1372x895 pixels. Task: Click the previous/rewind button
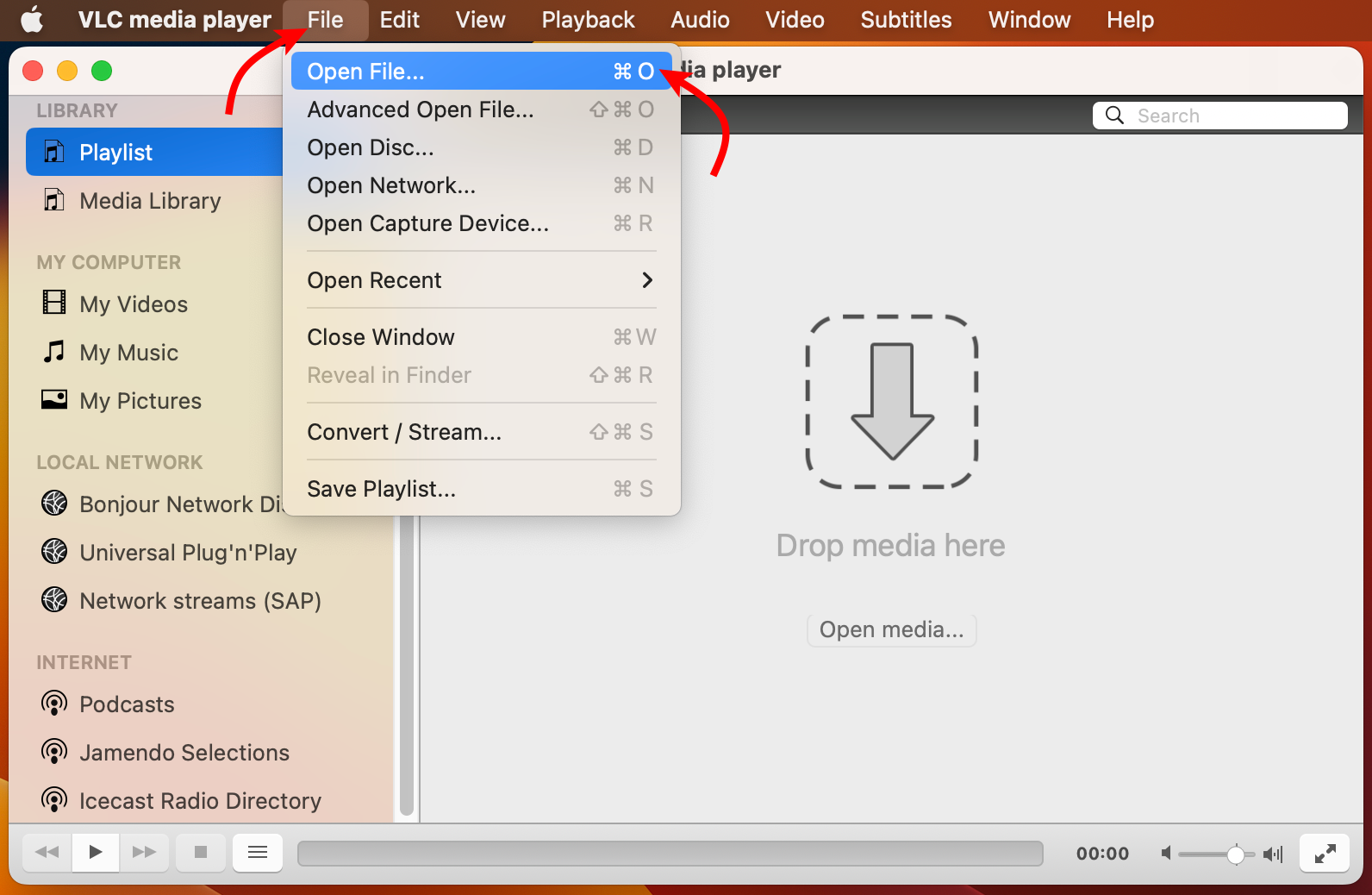[47, 853]
